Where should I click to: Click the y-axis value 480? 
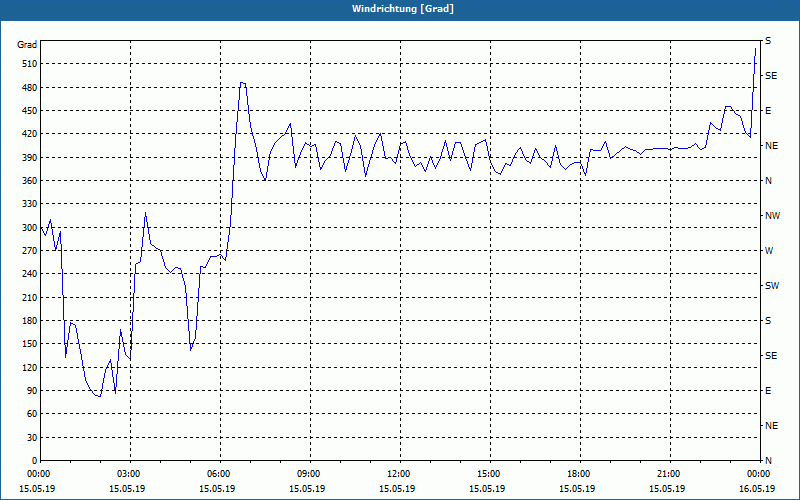(x=30, y=87)
